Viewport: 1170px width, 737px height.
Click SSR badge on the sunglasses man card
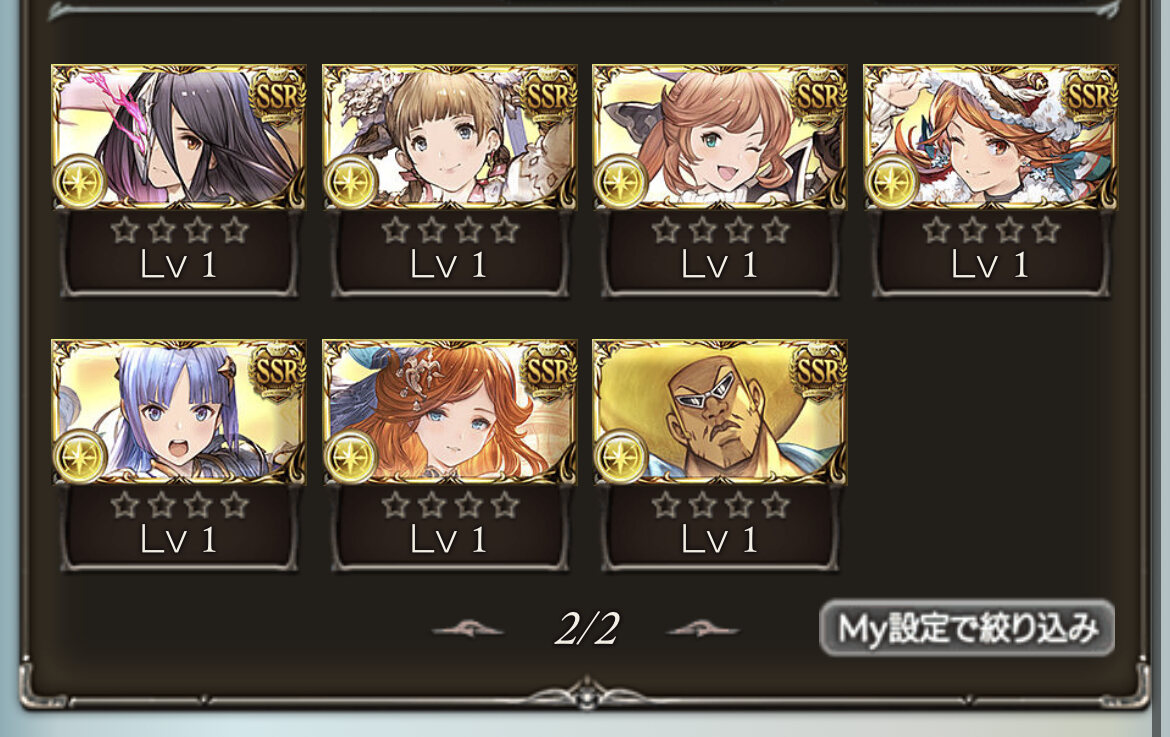pyautogui.click(x=819, y=371)
